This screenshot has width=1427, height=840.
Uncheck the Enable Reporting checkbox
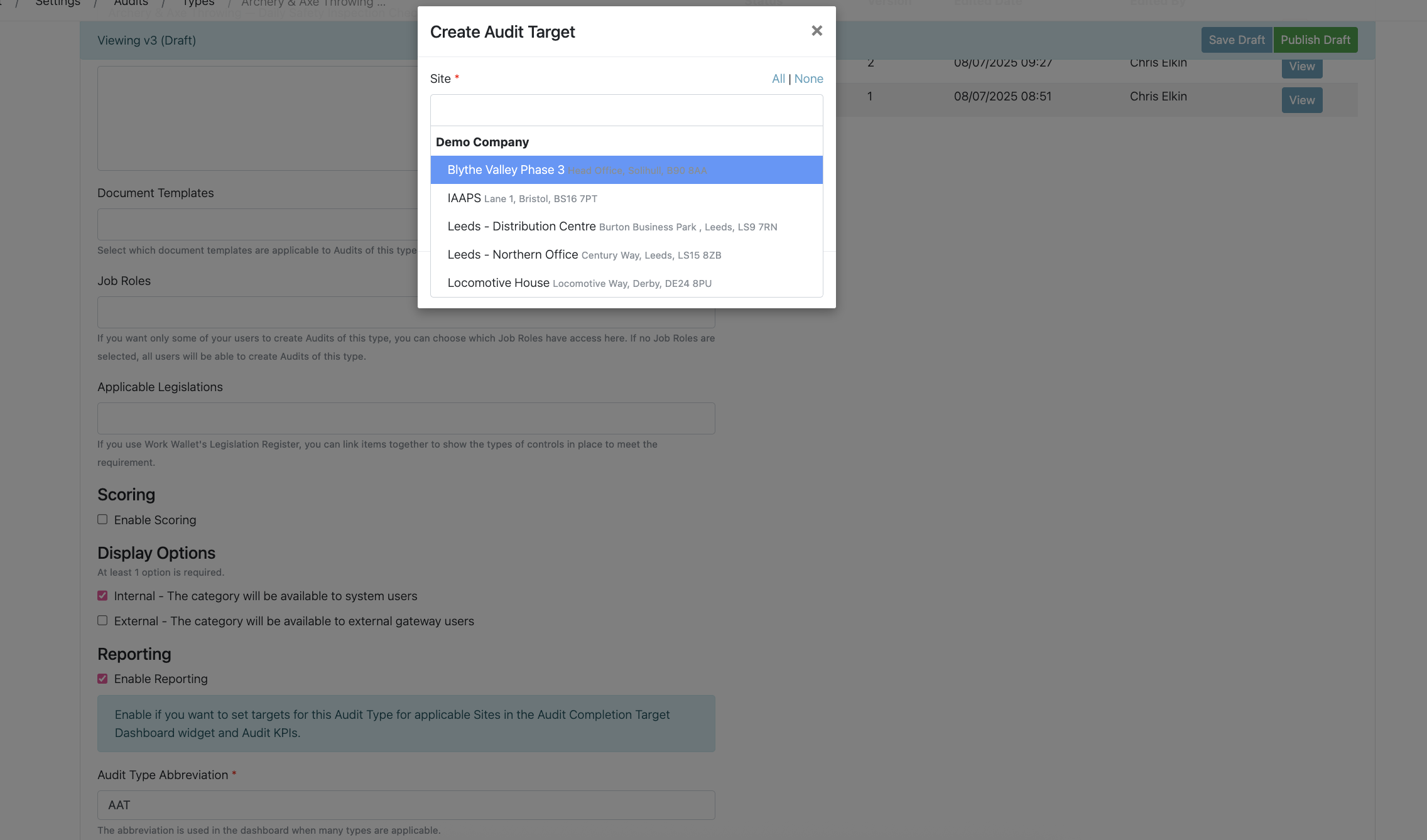102,679
